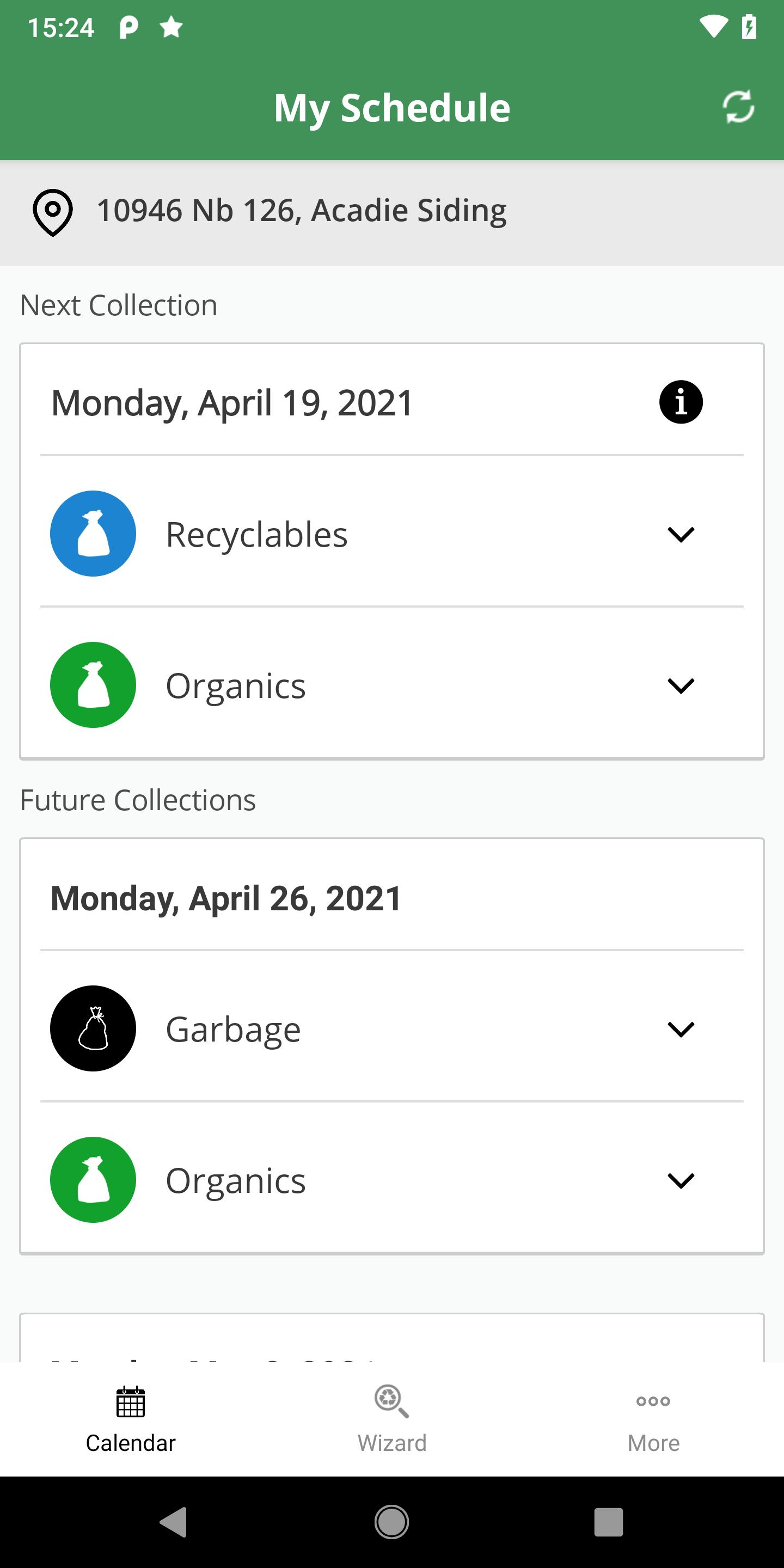Expand April 19 Organics details chevron
This screenshot has height=1568, width=784.
681,686
